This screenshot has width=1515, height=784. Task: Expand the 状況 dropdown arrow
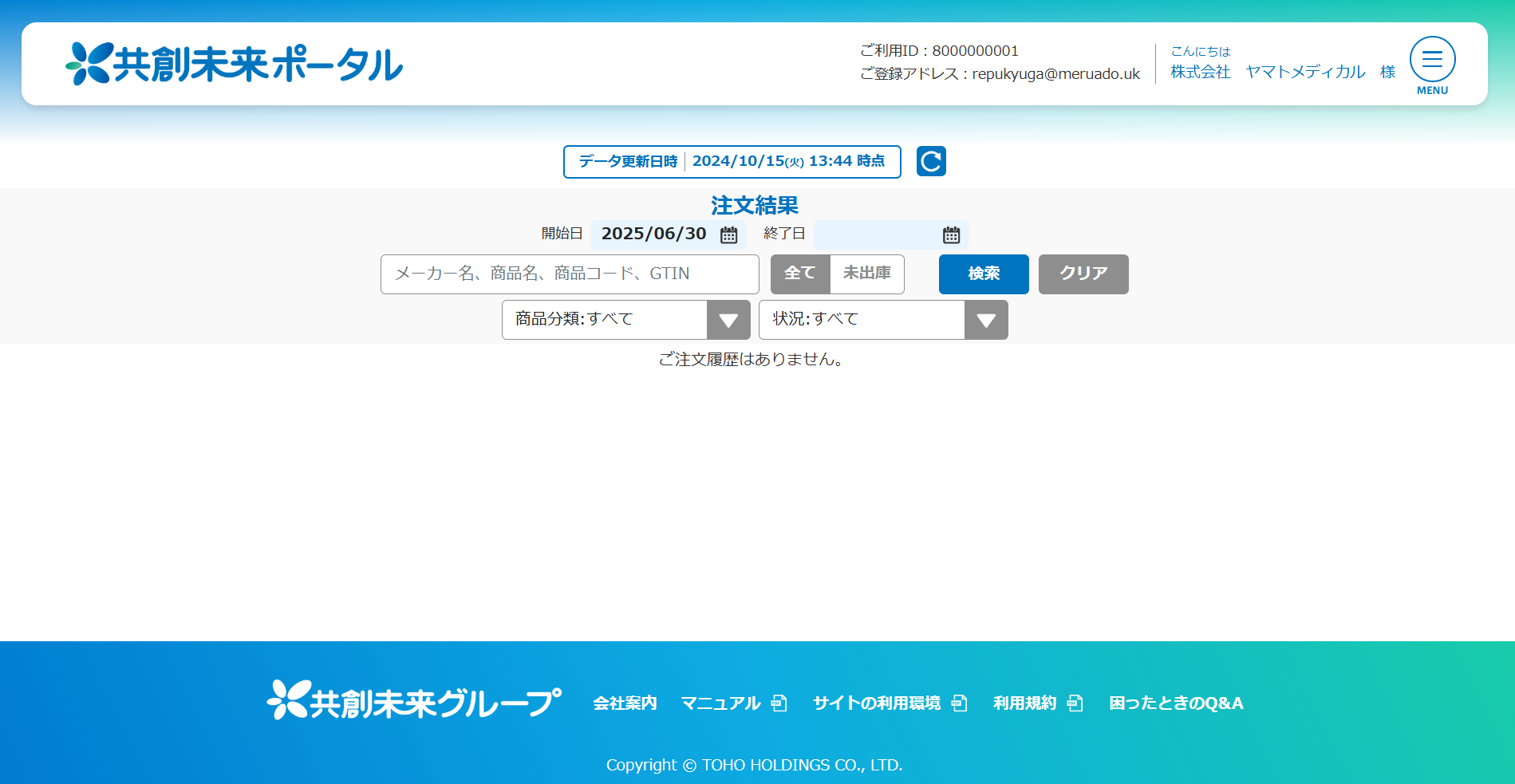pos(986,320)
